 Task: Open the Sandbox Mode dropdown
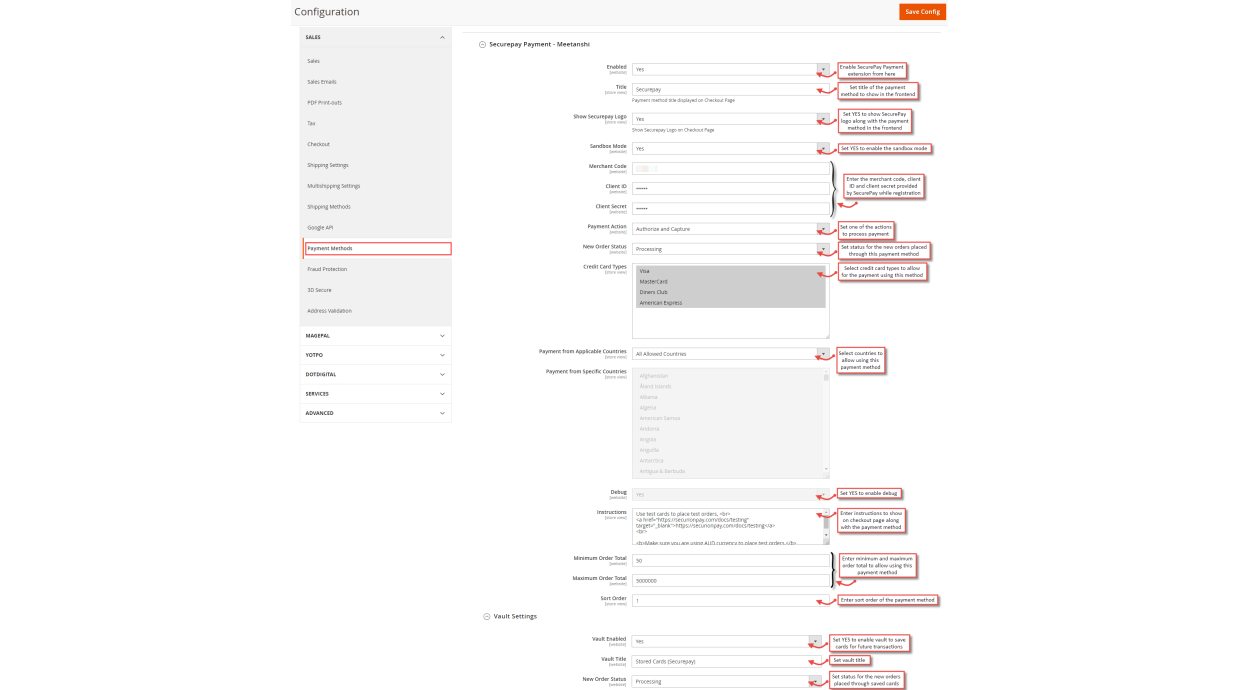pyautogui.click(x=731, y=148)
